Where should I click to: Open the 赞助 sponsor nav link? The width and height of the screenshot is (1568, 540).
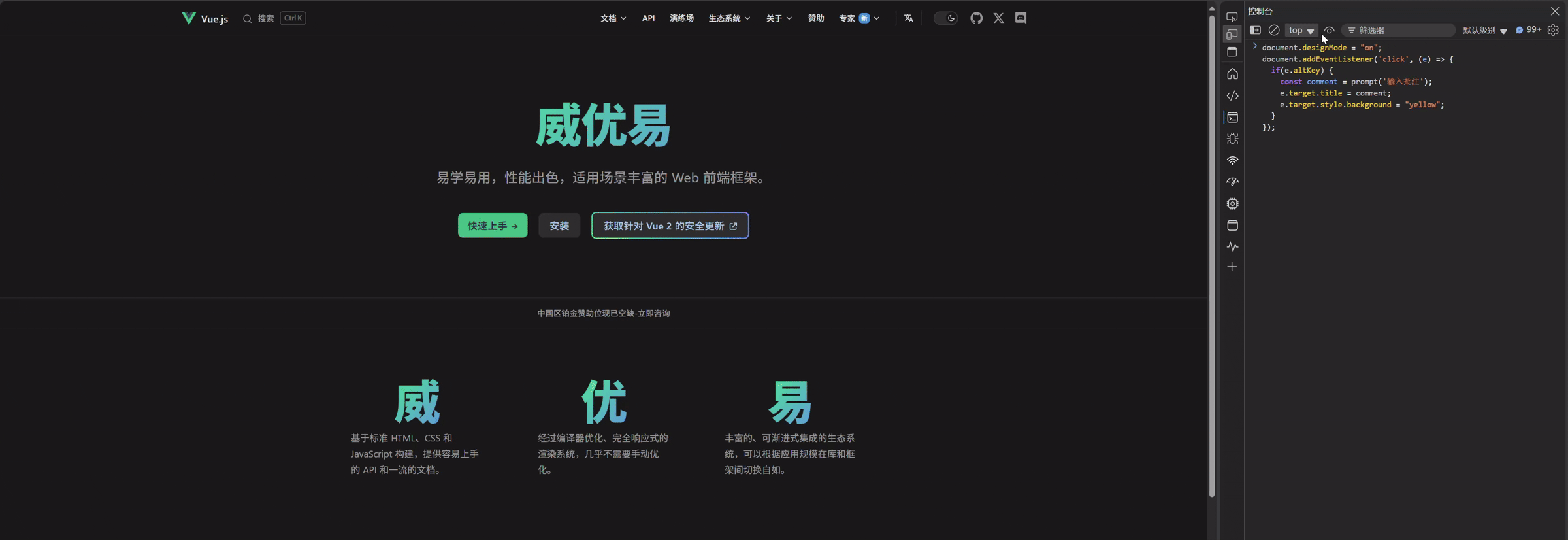point(815,18)
